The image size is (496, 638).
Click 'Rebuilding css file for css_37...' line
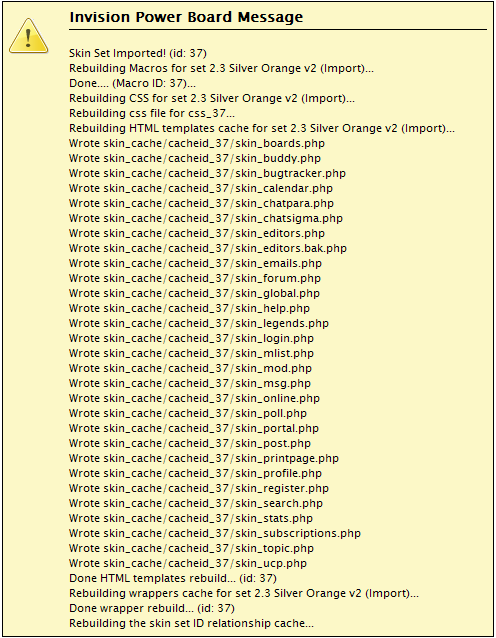click(x=152, y=113)
